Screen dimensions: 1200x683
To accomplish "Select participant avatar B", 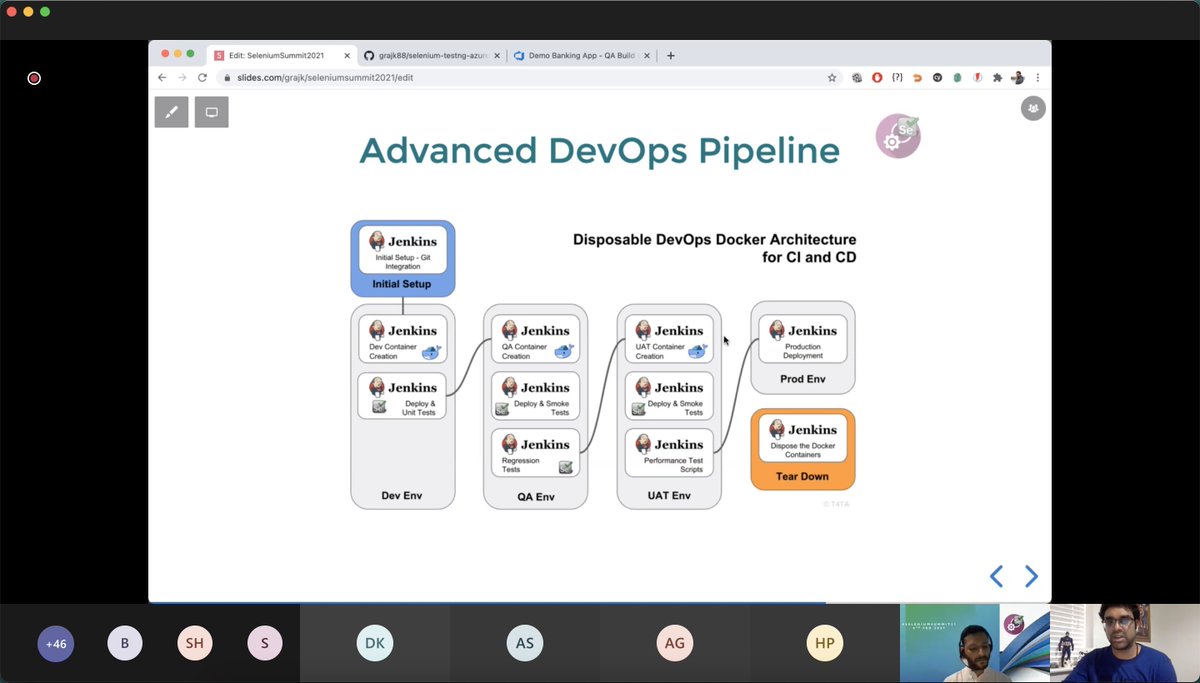I will (125, 644).
